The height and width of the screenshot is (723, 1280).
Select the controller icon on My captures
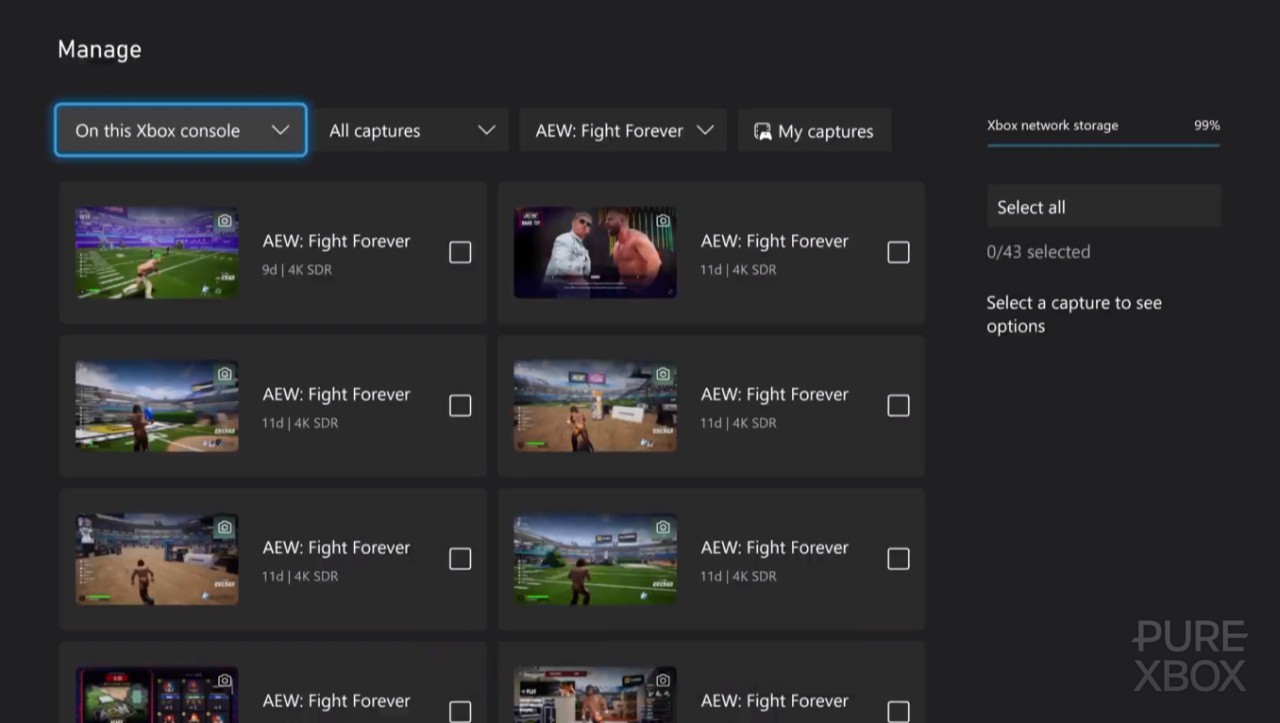(x=763, y=129)
